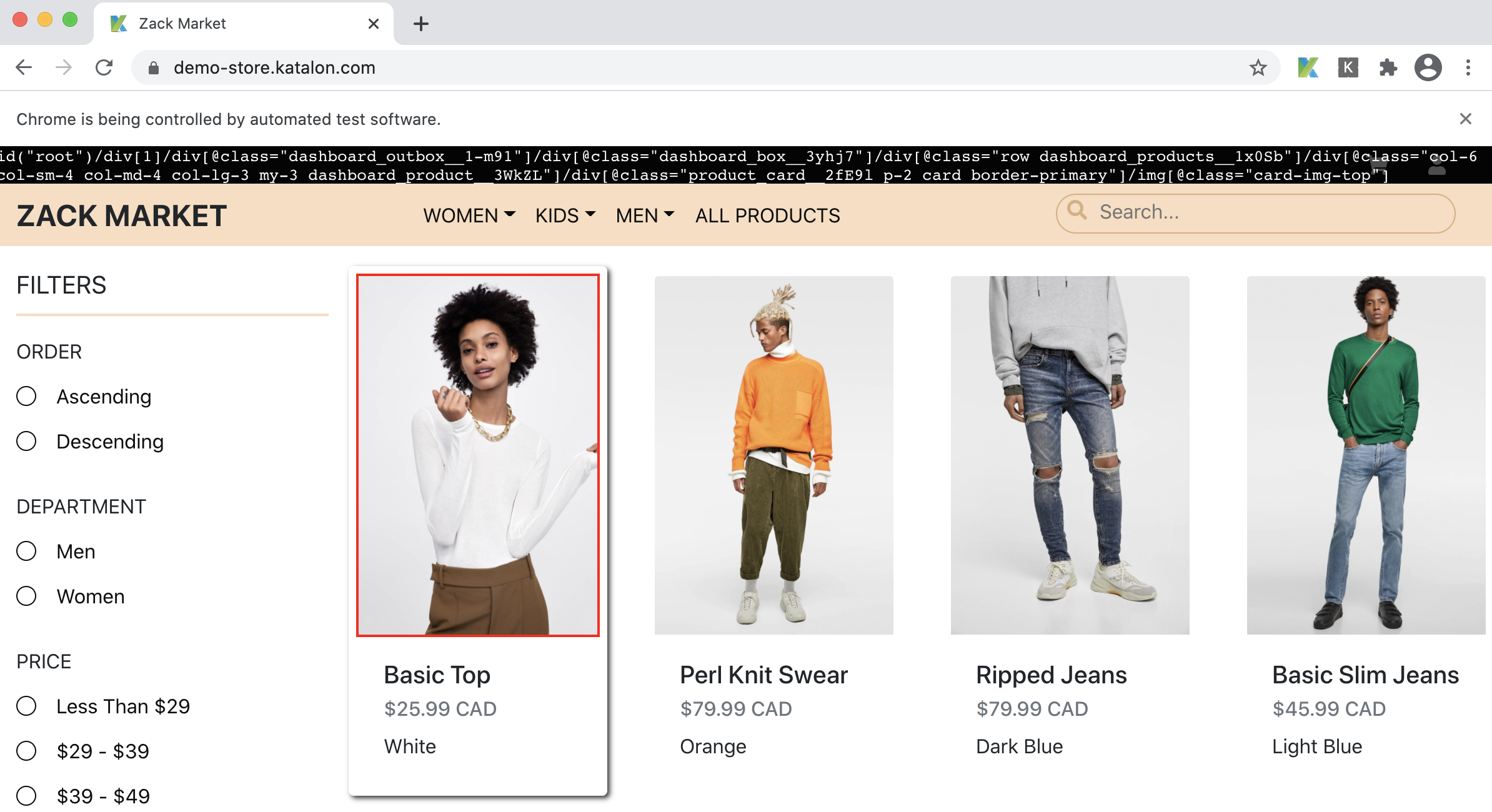
Task: Choose the Women department filter
Action: [26, 596]
